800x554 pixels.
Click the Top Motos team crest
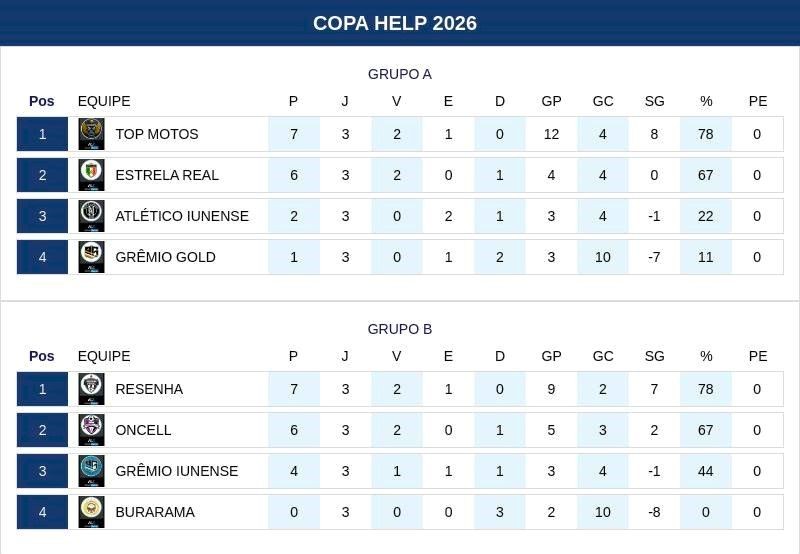click(x=91, y=134)
